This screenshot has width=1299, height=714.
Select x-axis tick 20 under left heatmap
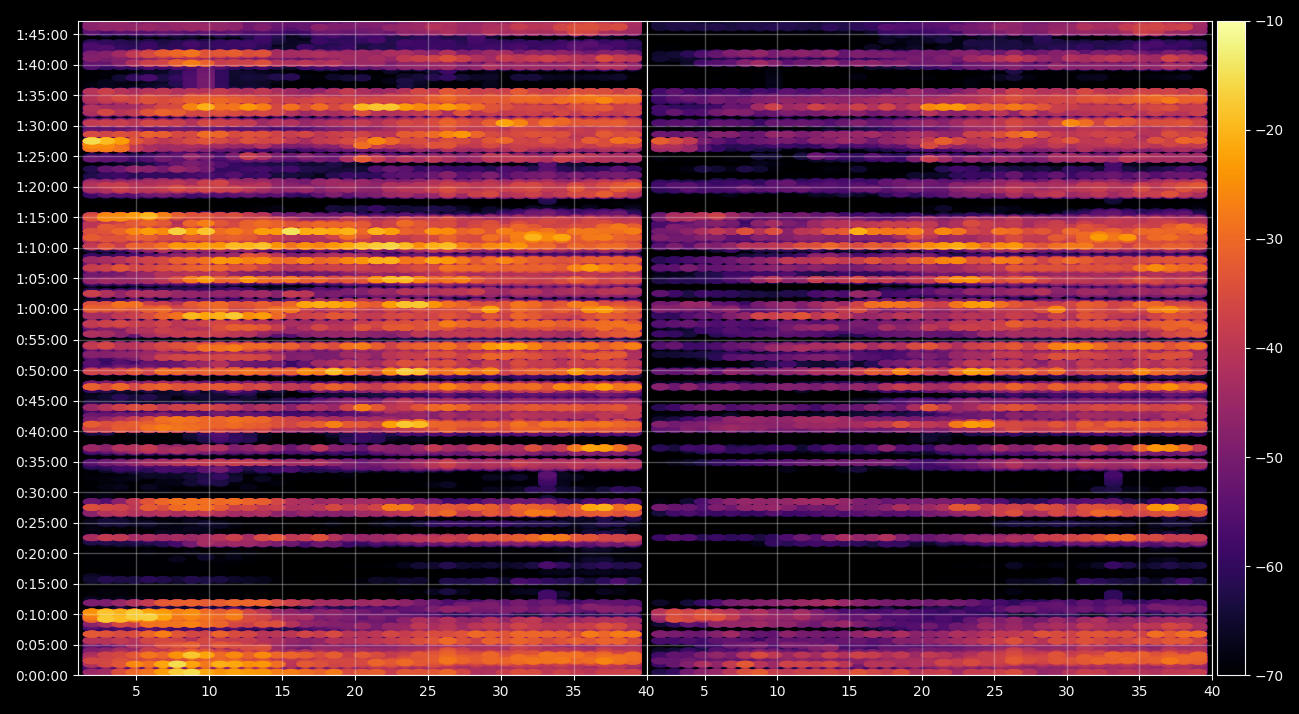point(355,691)
